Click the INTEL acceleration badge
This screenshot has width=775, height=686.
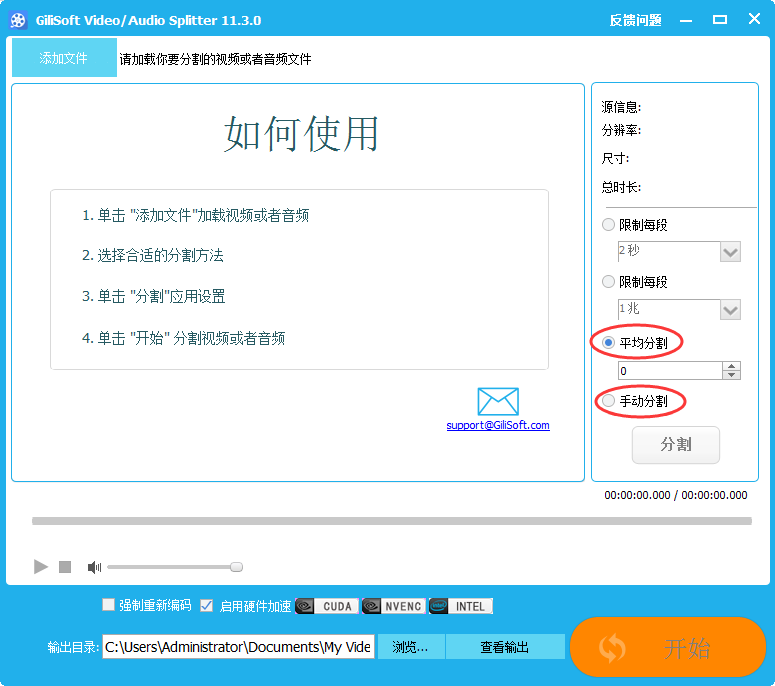pos(460,606)
